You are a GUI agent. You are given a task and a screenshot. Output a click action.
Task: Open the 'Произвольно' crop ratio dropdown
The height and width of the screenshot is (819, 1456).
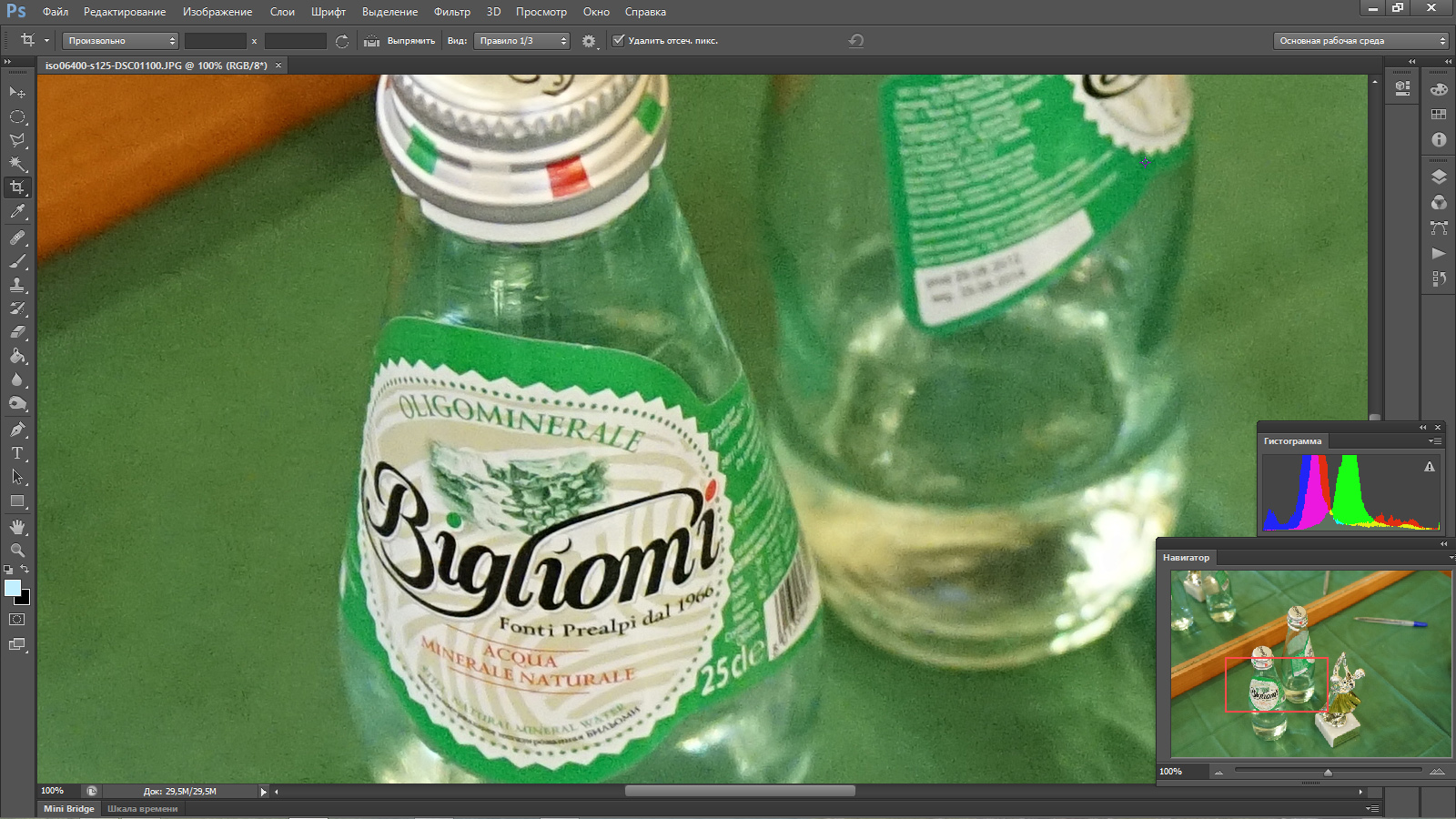(120, 41)
